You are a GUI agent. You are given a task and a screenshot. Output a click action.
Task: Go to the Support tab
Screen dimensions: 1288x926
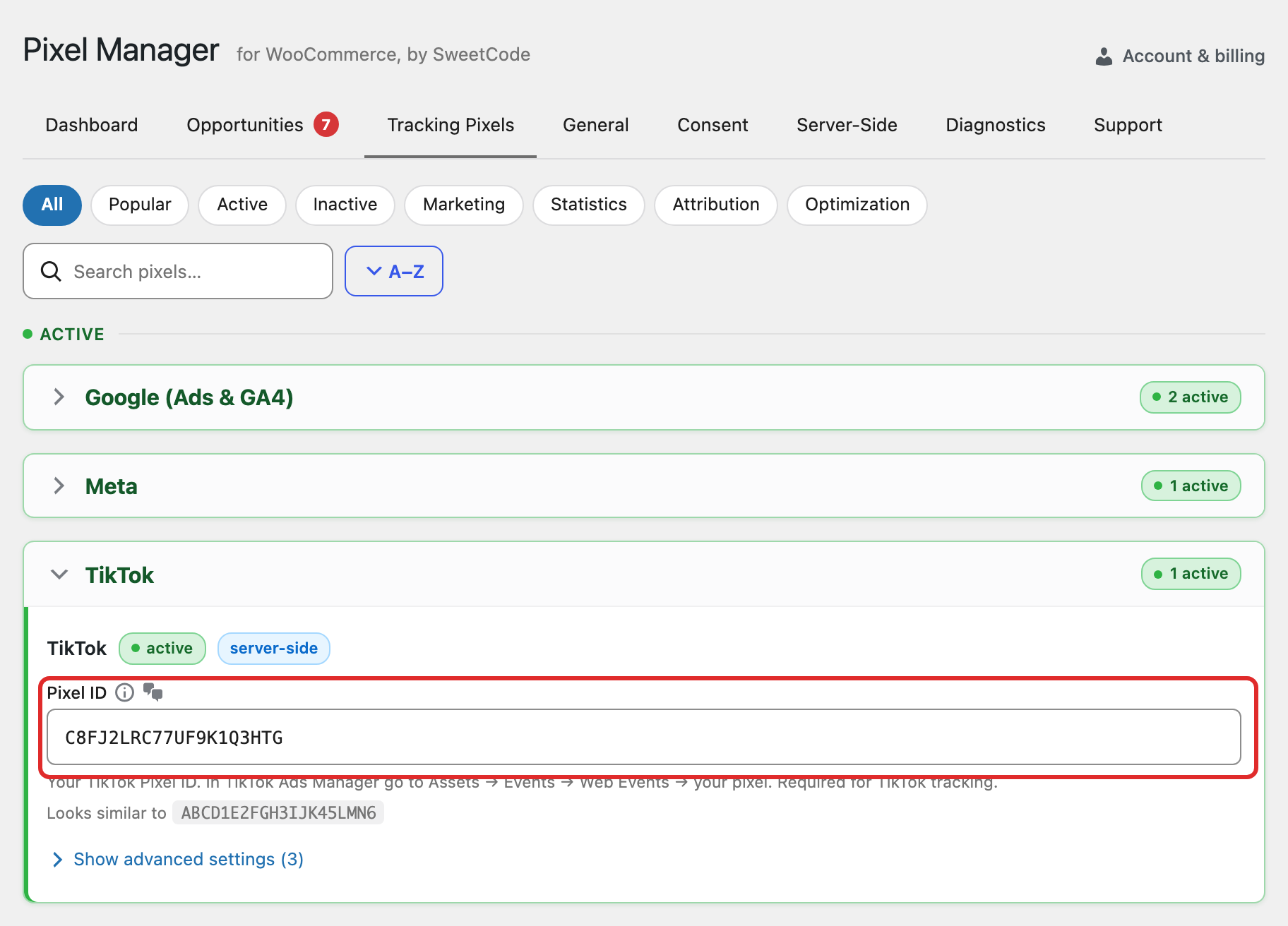pyautogui.click(x=1128, y=125)
